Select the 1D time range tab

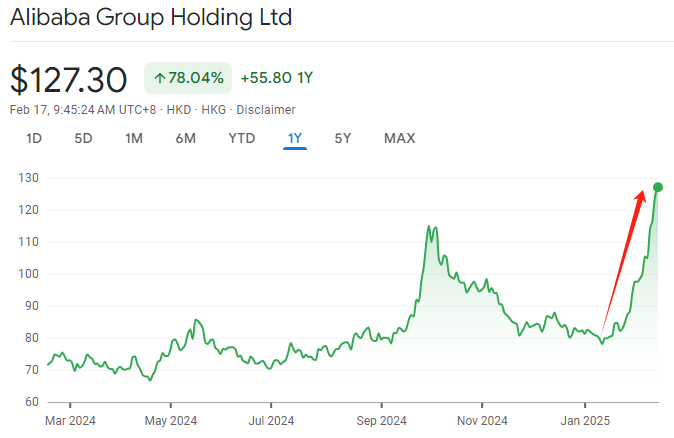tap(34, 138)
